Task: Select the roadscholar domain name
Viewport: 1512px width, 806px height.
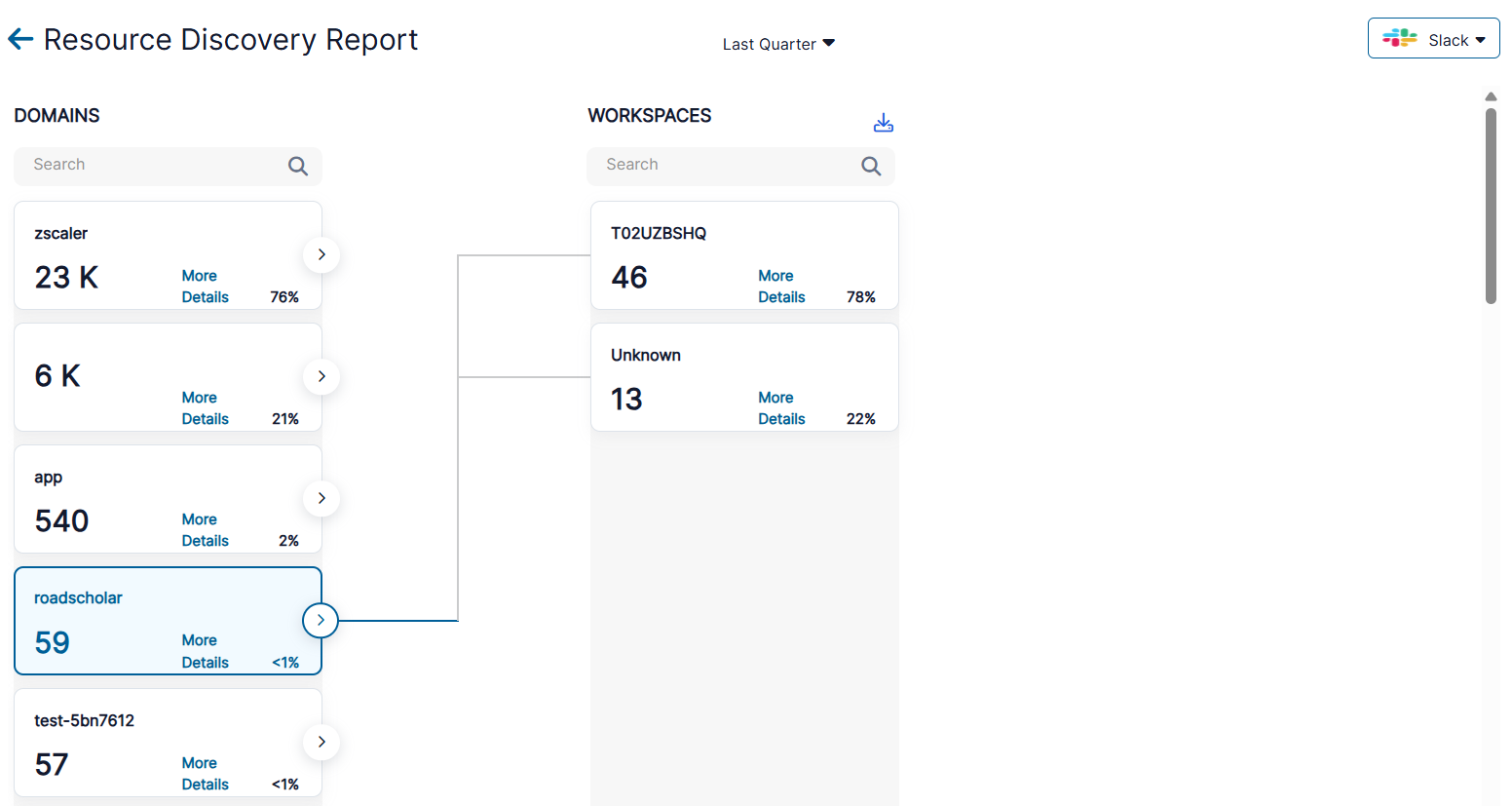Action: point(78,597)
